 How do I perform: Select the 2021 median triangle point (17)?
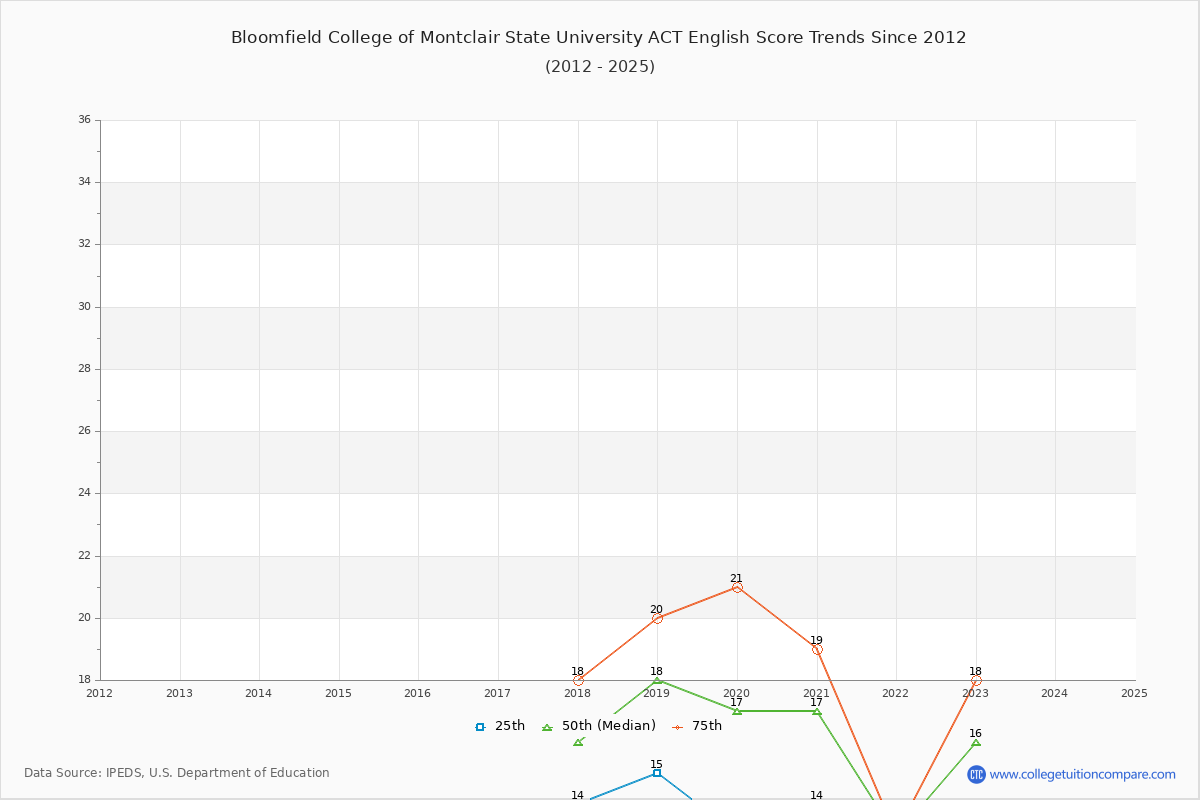[817, 711]
